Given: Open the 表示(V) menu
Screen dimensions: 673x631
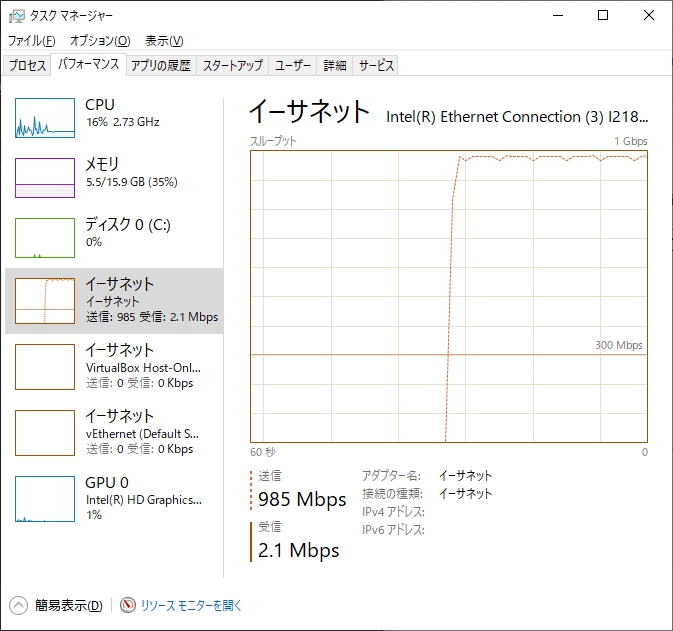Looking at the screenshot, I should pos(164,41).
